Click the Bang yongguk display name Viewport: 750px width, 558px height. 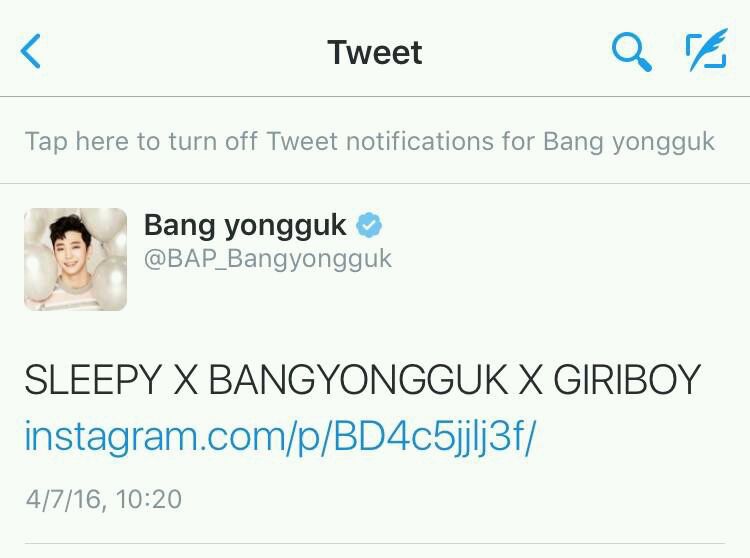coord(245,226)
